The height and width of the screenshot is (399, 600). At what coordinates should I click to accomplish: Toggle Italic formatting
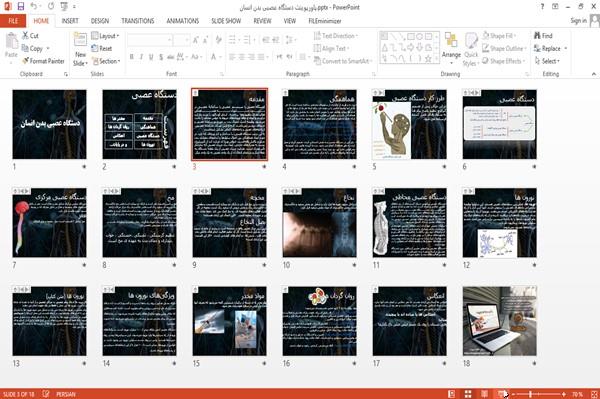point(141,57)
